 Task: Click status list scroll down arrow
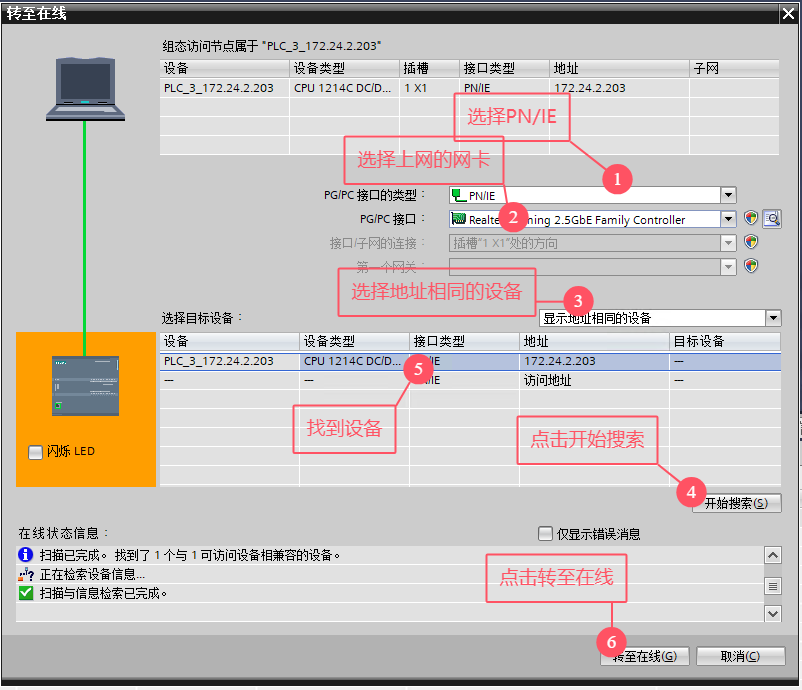point(773,613)
